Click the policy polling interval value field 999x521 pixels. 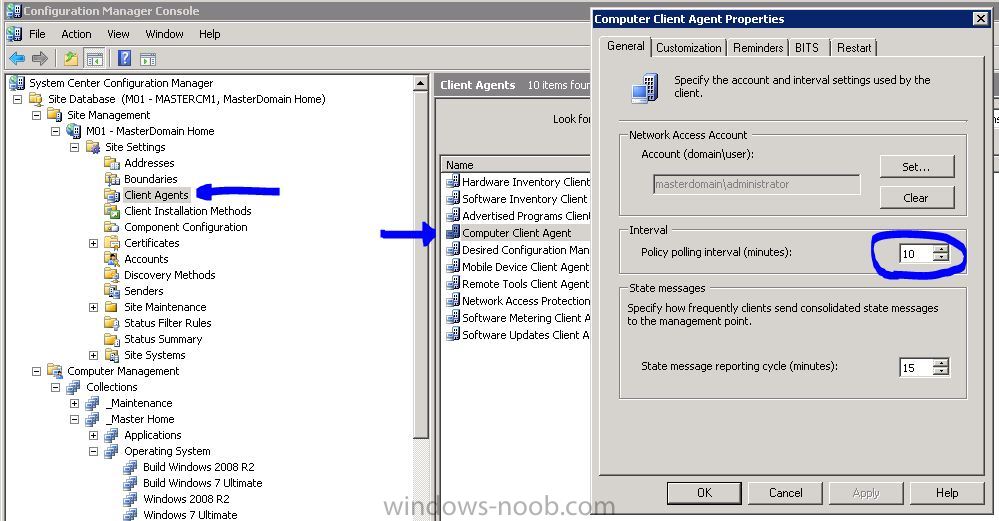pyautogui.click(x=916, y=253)
